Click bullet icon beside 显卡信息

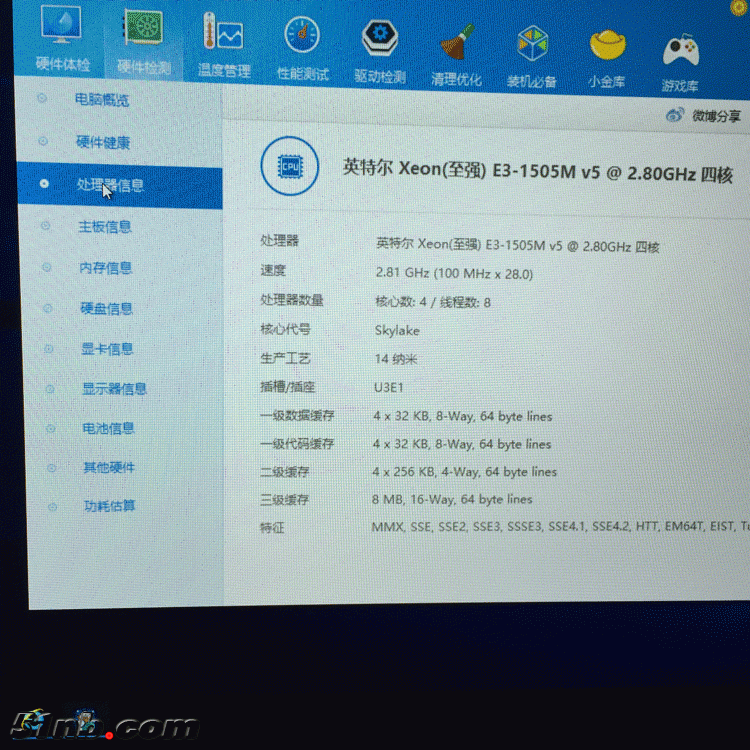point(48,348)
